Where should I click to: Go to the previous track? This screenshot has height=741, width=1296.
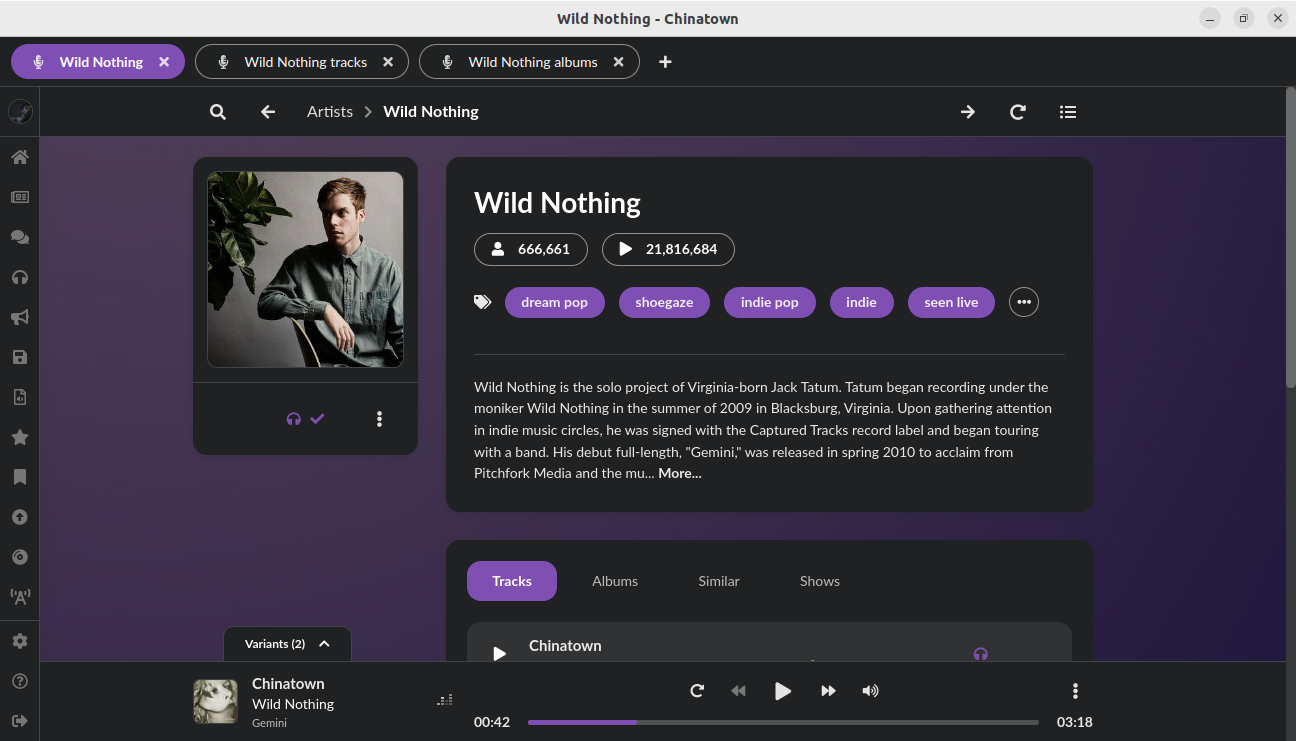738,691
